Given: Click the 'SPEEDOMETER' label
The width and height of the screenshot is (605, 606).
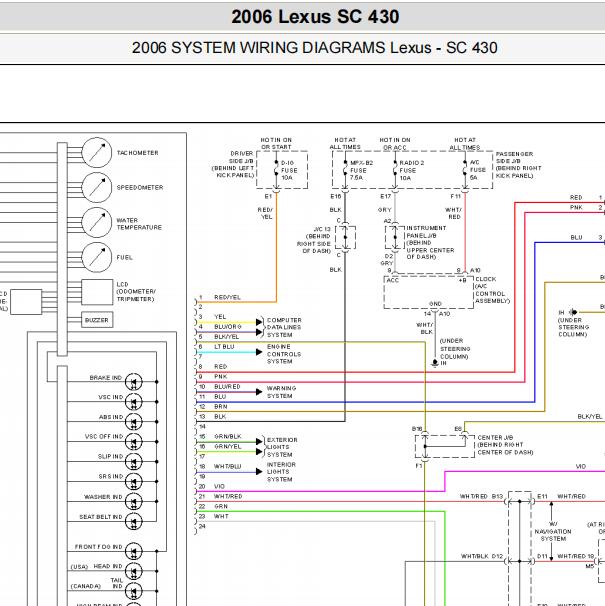Looking at the screenshot, I should click(140, 187).
